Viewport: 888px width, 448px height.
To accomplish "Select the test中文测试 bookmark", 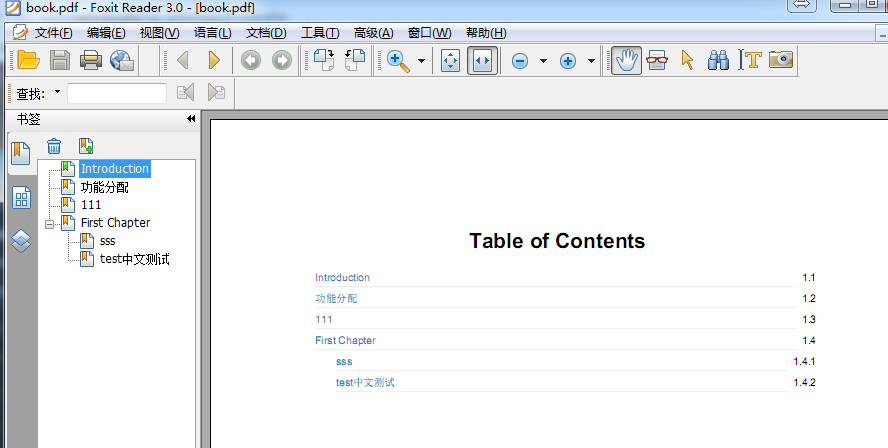I will (135, 259).
